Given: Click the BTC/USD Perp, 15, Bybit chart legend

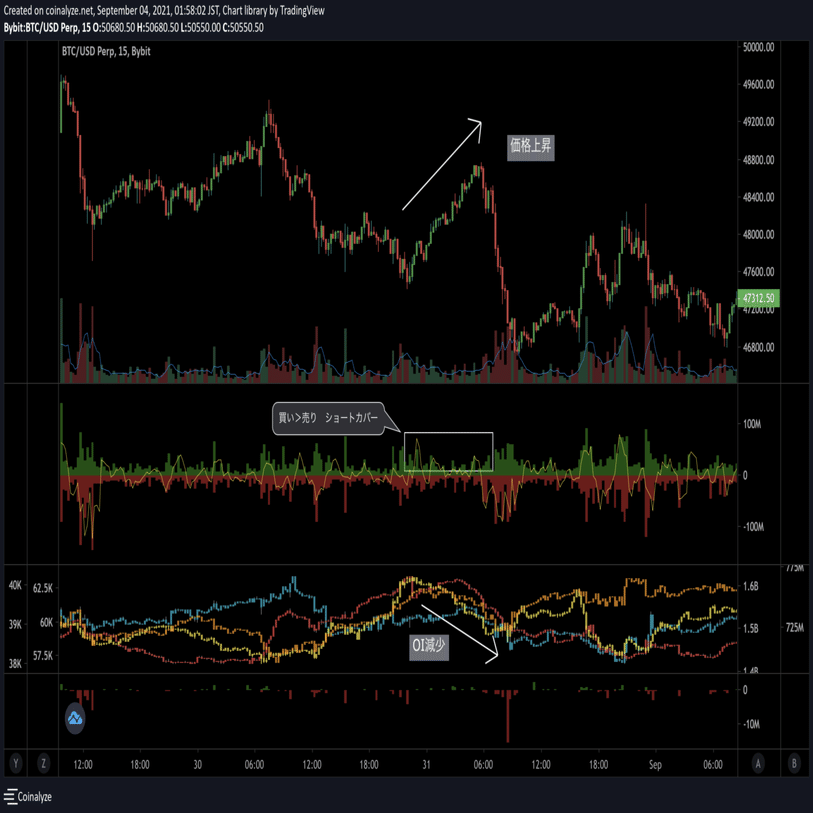Looking at the screenshot, I should (x=106, y=51).
